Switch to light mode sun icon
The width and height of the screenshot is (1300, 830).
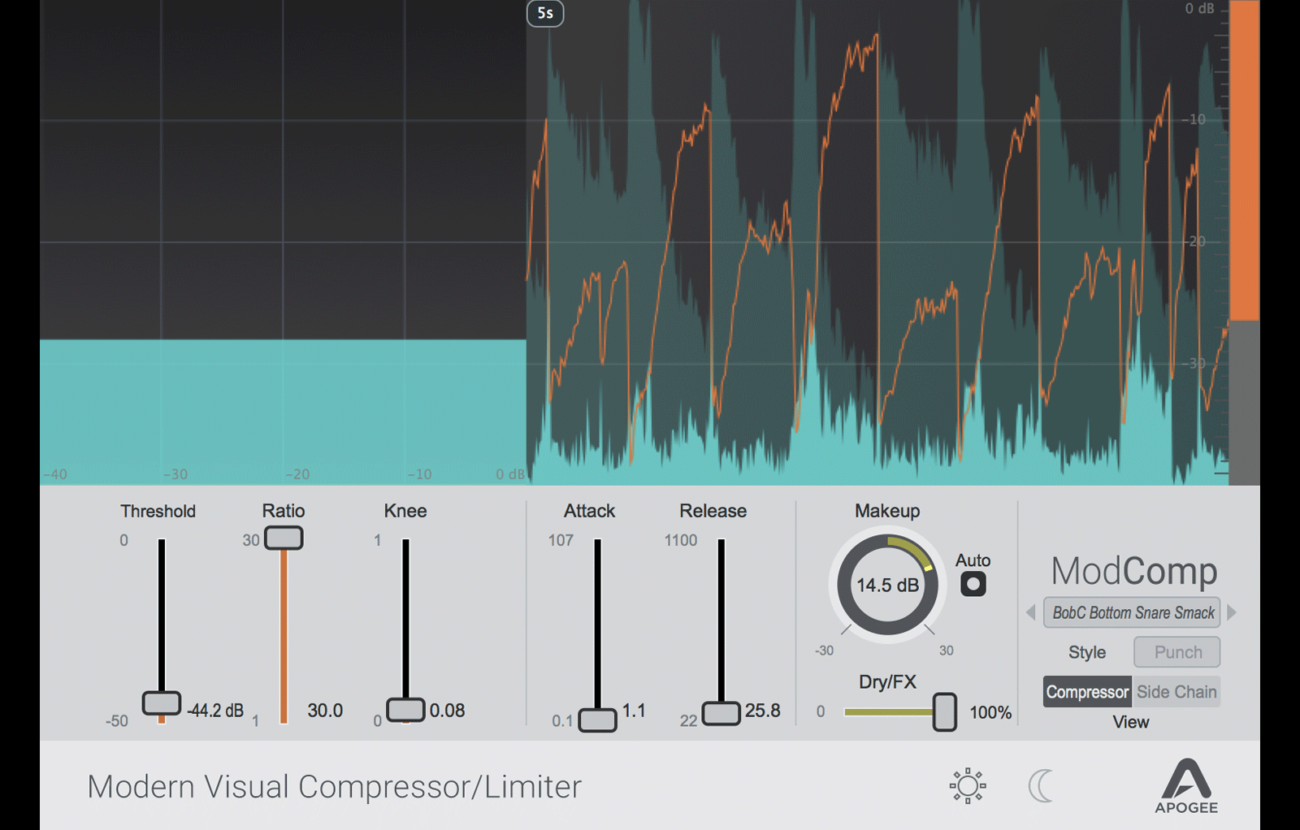967,786
